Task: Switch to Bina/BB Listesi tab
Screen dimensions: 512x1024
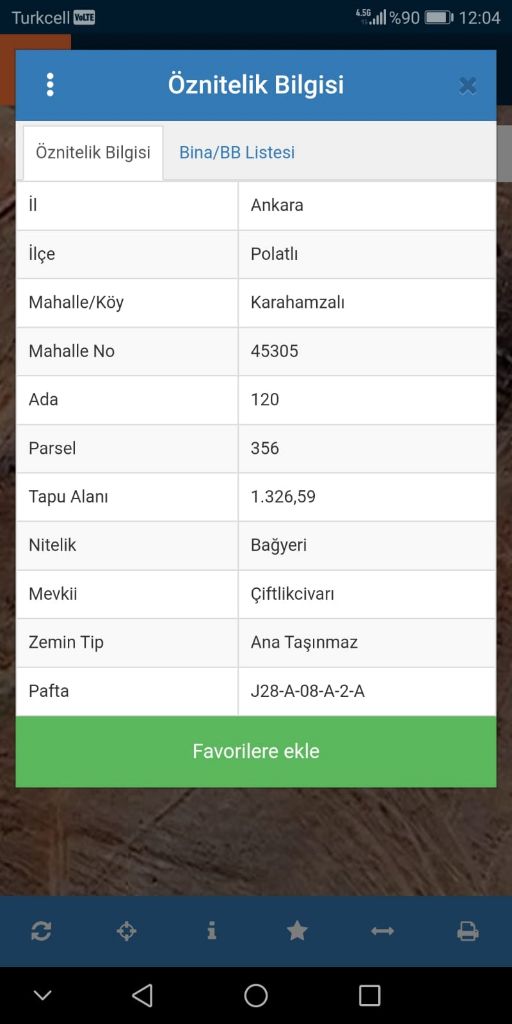Action: (237, 152)
